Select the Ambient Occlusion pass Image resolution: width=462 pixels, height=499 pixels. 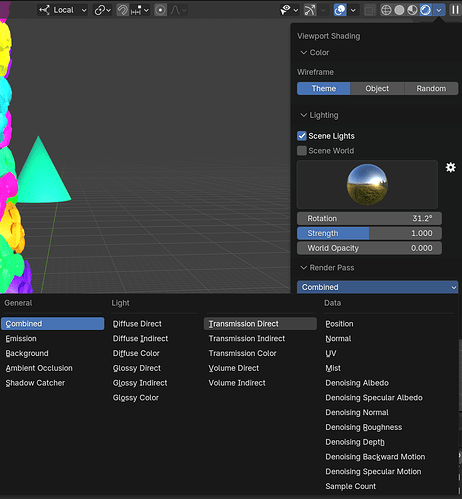53,368
